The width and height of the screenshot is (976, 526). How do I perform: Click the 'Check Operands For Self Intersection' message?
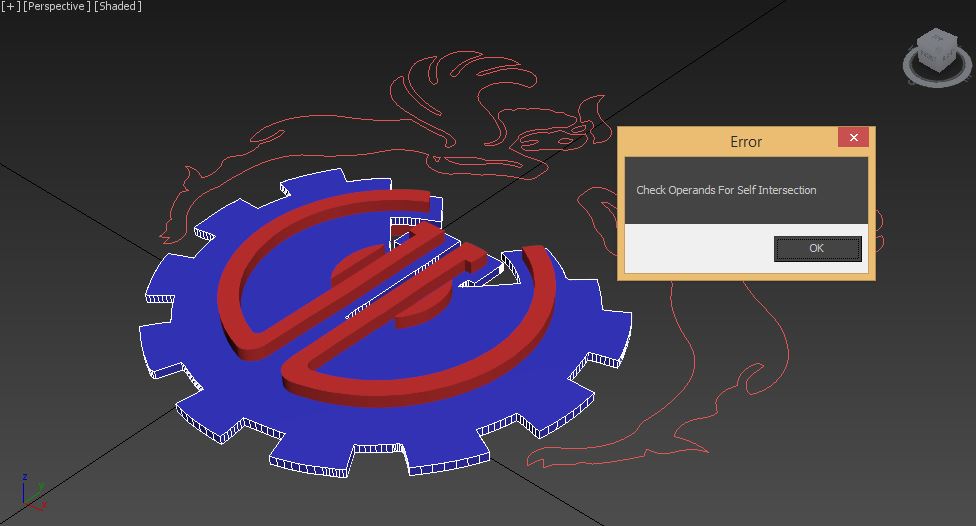tap(726, 190)
